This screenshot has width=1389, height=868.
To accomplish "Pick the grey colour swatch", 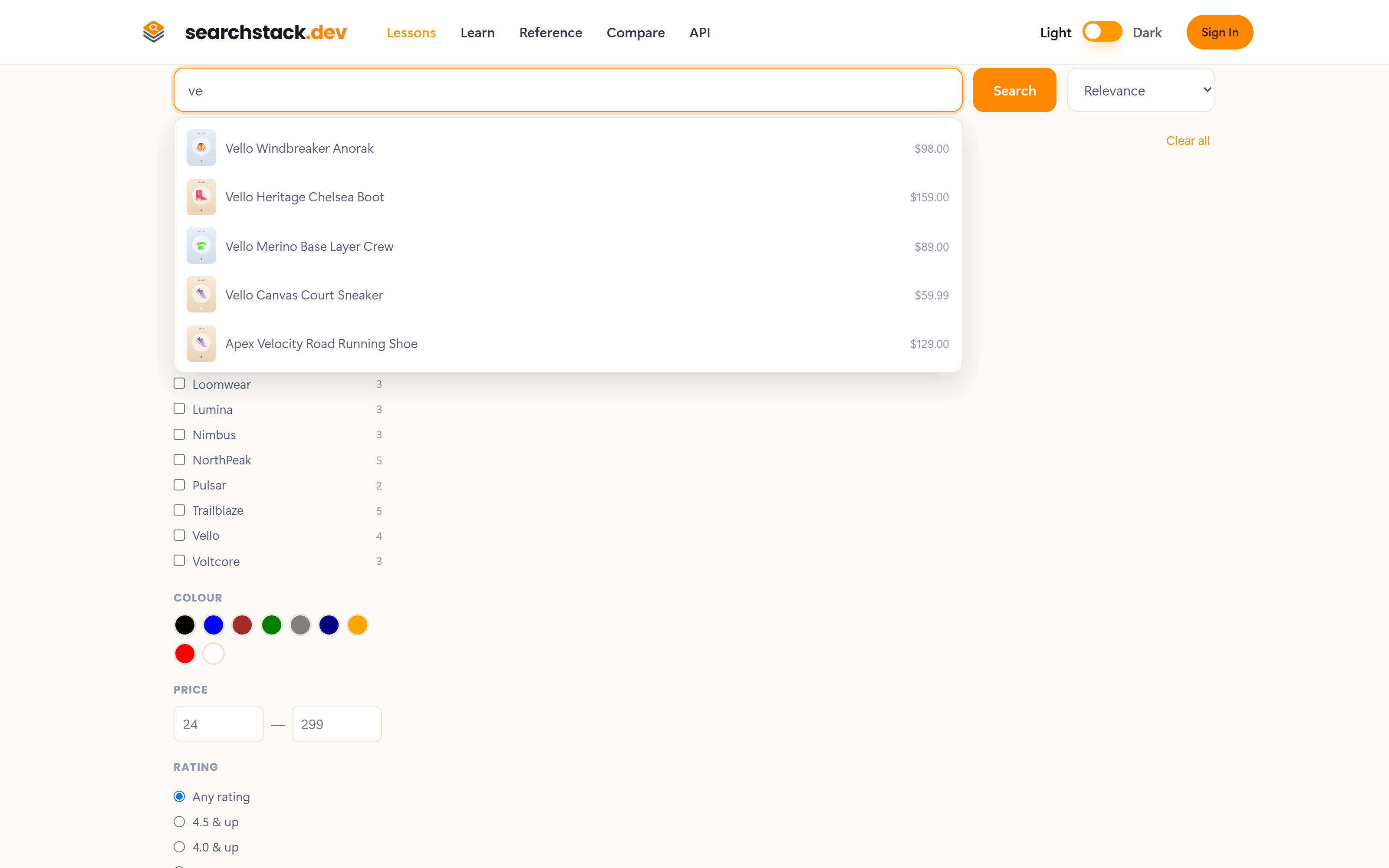I will coord(300,625).
